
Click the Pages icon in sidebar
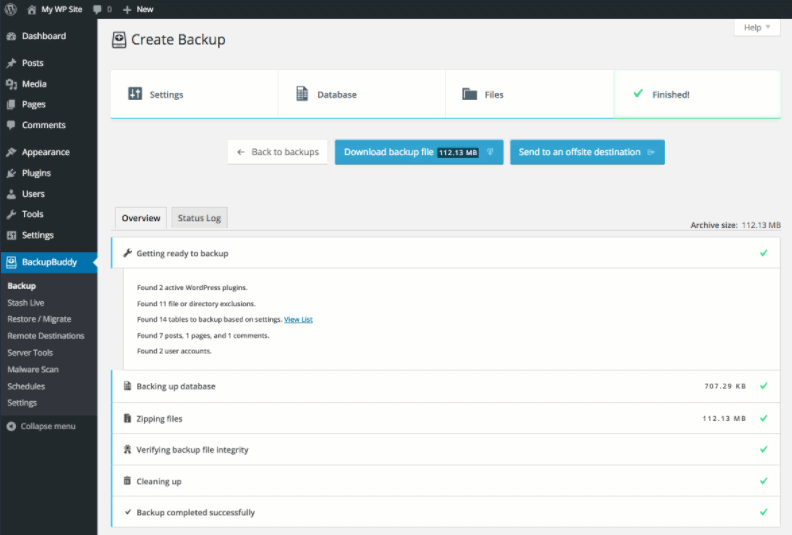(11, 105)
